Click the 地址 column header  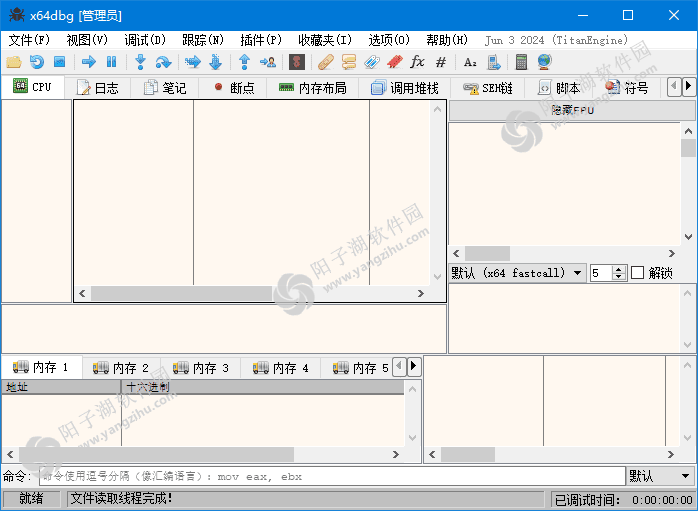click(61, 387)
